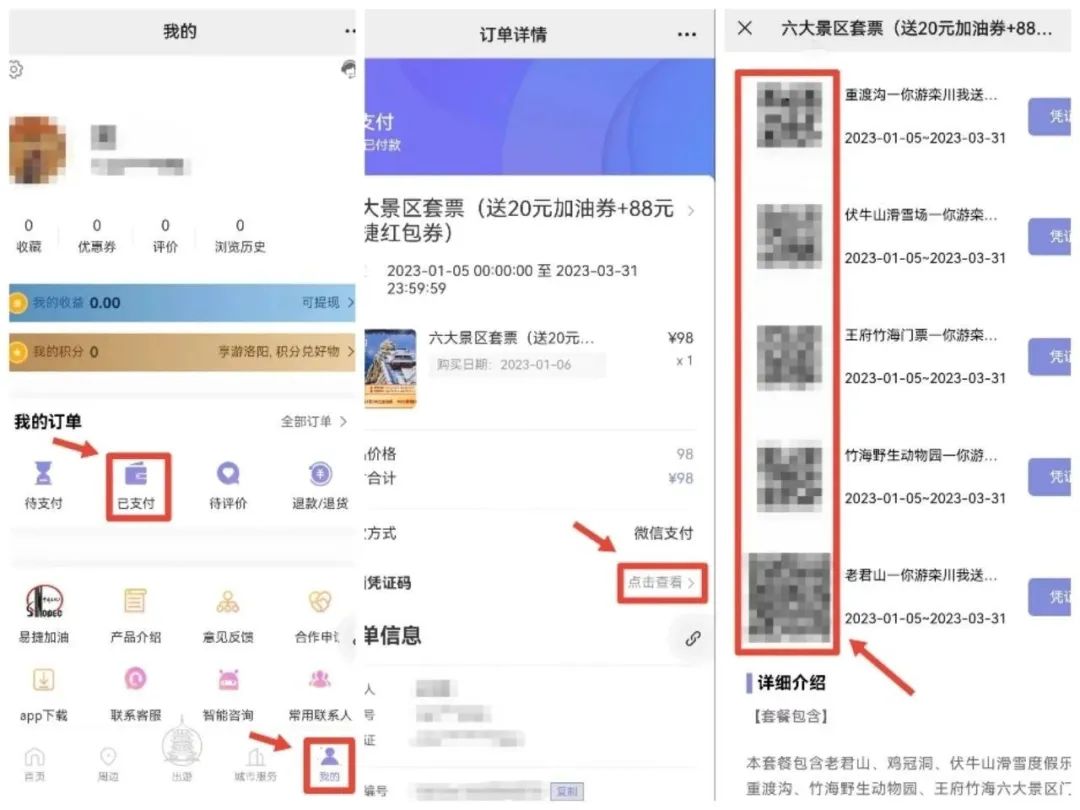
Task: Open 易捷加油 Sinopec refuel service
Action: pos(44,612)
